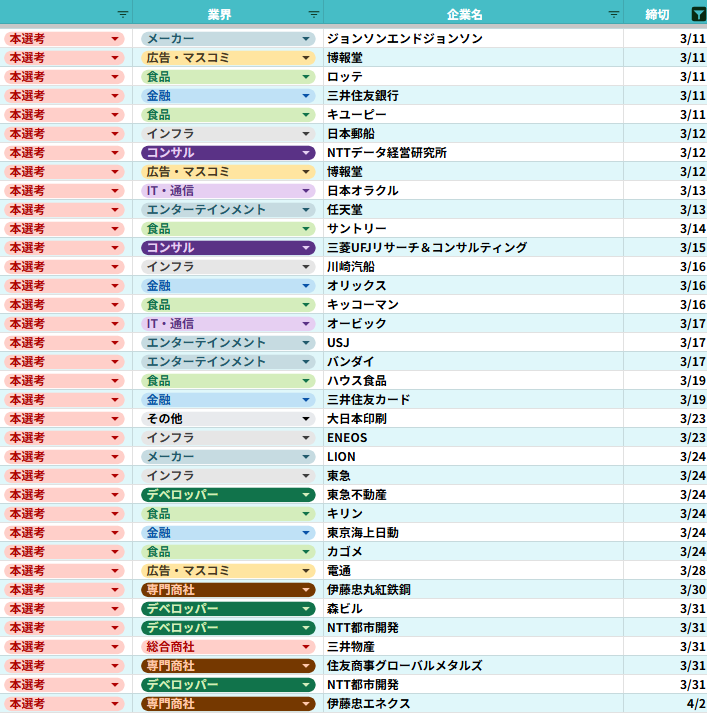Select the cell キッコーマン
Viewport: 707px width, 713px height.
(473, 305)
